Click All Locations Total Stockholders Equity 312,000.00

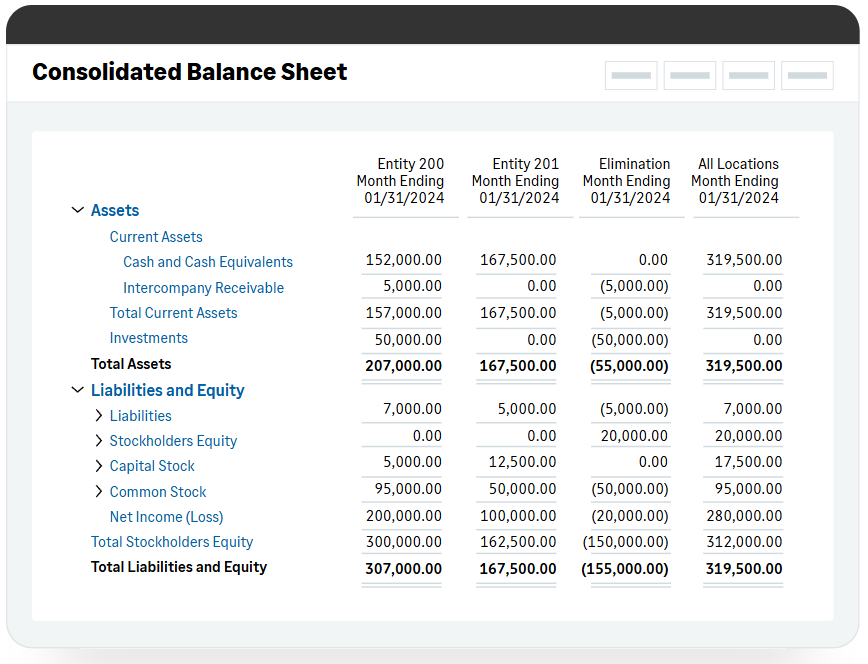[744, 542]
